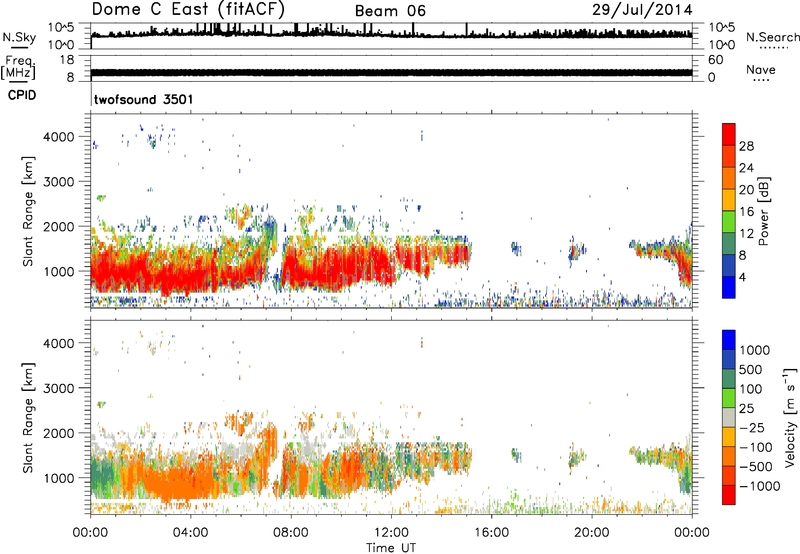
Task: Click the 'Power [dB]' colorbar title
Action: coord(763,211)
